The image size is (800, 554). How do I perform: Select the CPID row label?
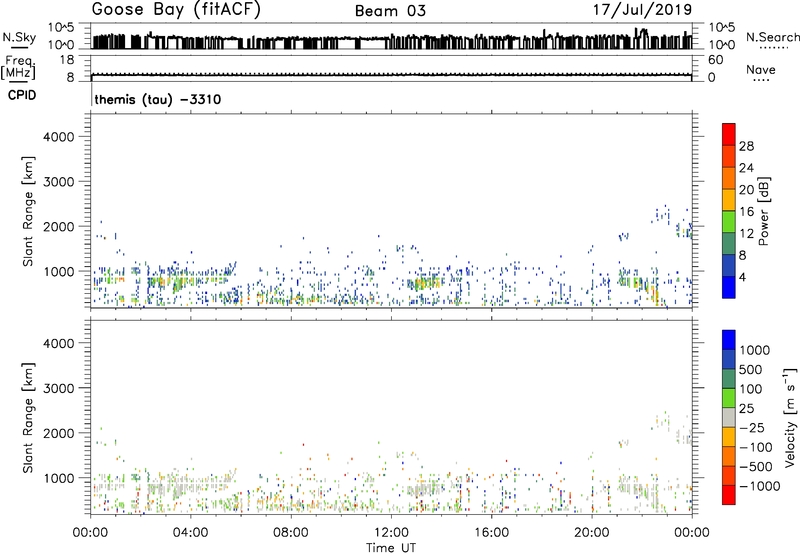point(22,95)
